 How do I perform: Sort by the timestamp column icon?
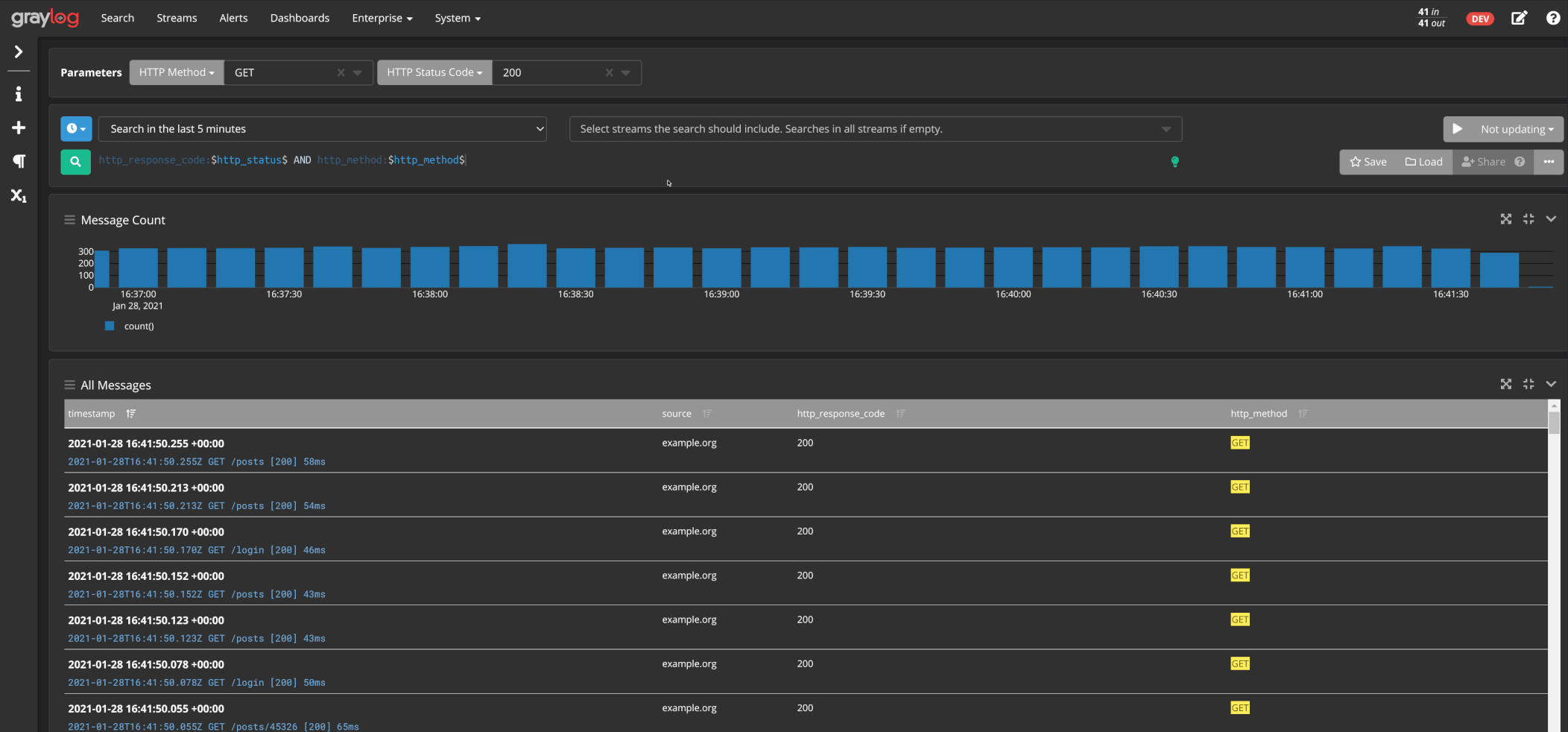pyautogui.click(x=131, y=414)
